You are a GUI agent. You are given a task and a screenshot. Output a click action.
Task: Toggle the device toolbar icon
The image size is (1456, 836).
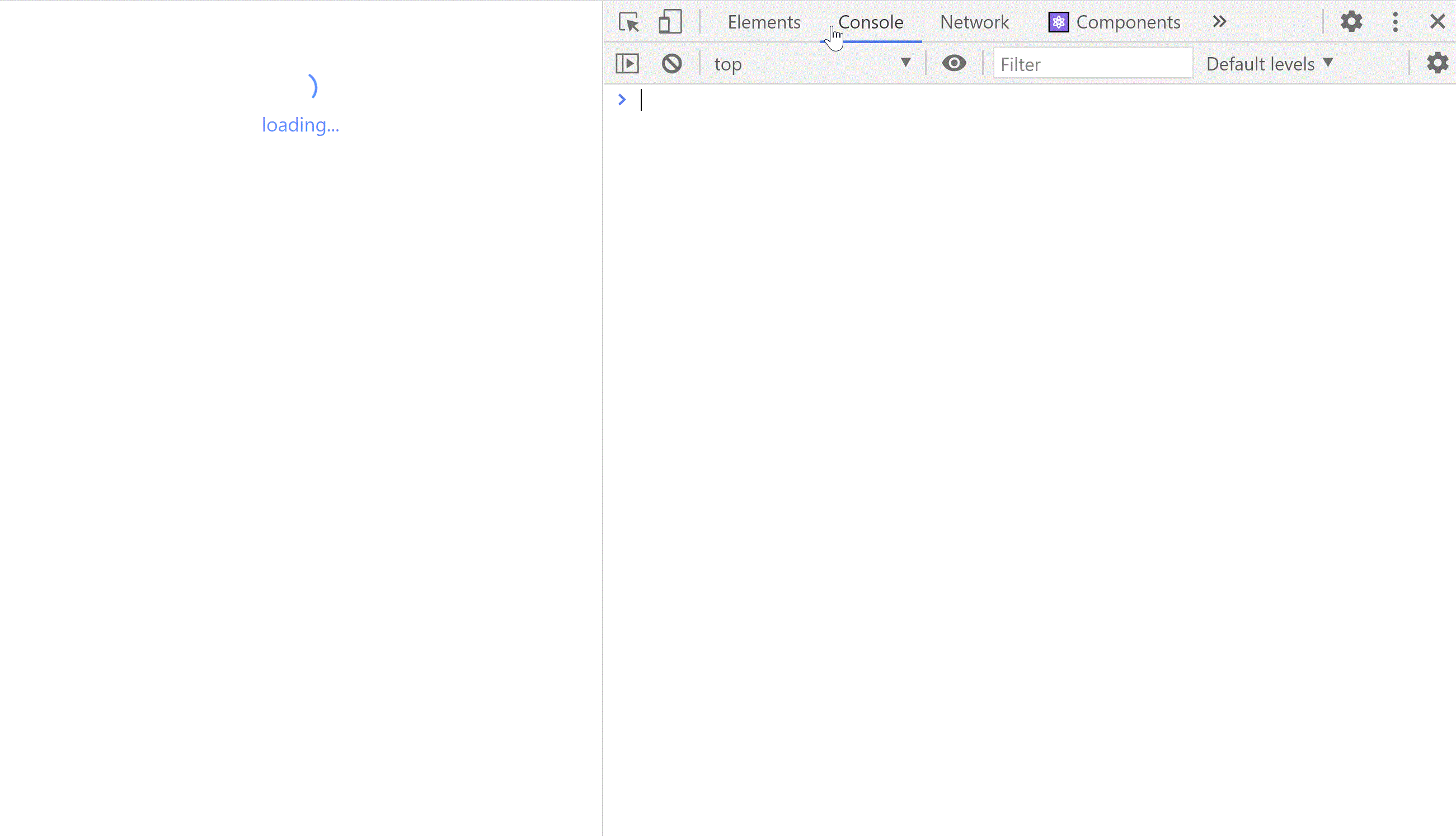tap(669, 22)
